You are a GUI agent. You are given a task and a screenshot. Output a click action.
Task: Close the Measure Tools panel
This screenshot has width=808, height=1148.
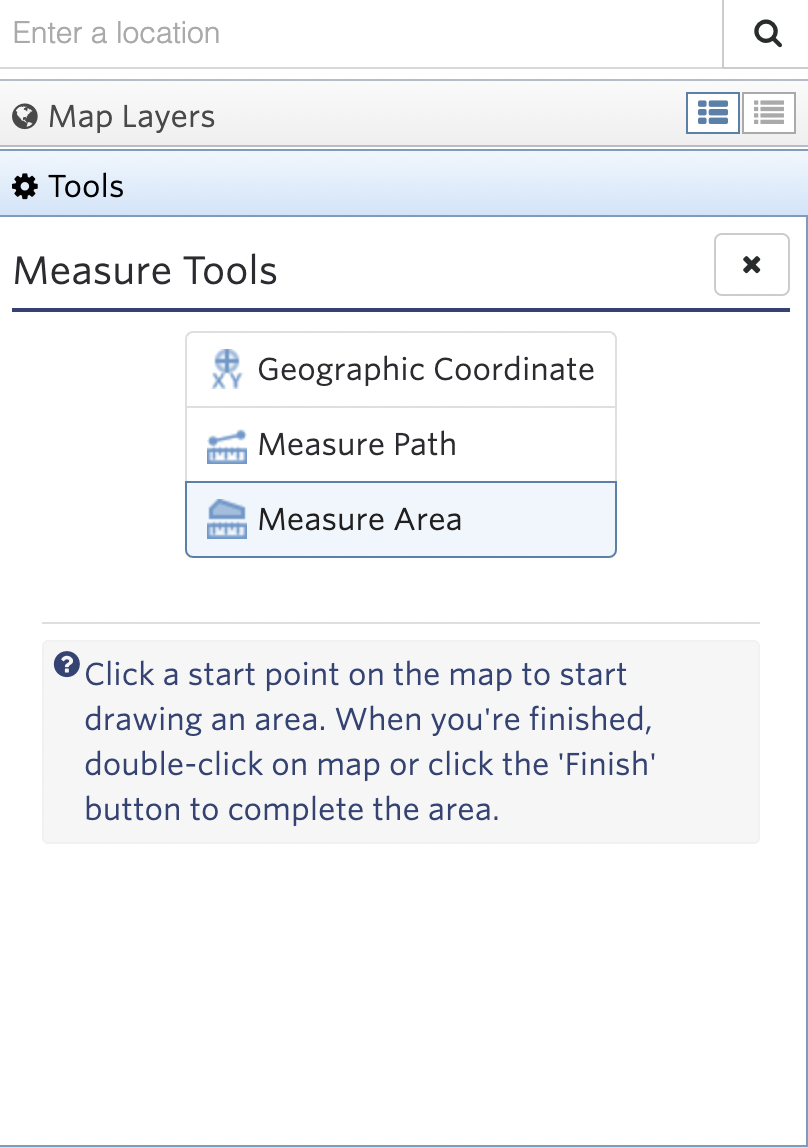[751, 263]
